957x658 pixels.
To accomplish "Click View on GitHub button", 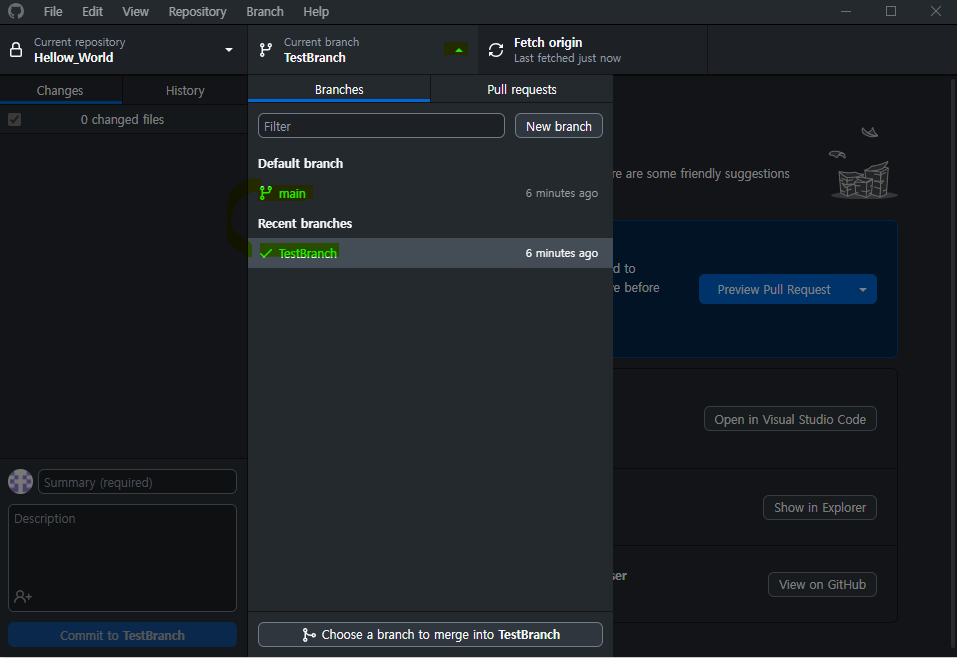I will pyautogui.click(x=822, y=584).
